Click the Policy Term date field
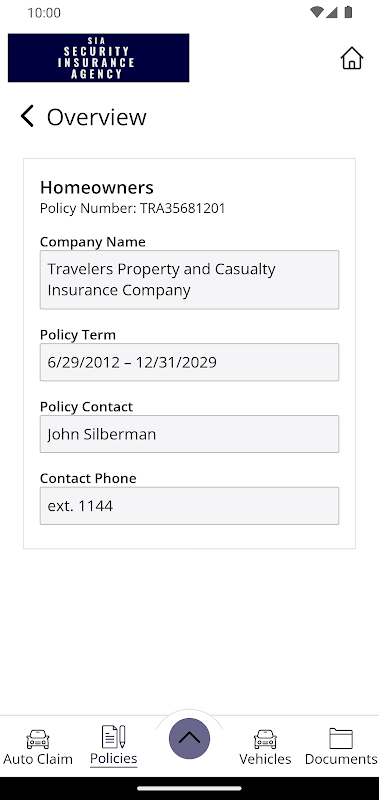379x800 pixels. (x=189, y=362)
